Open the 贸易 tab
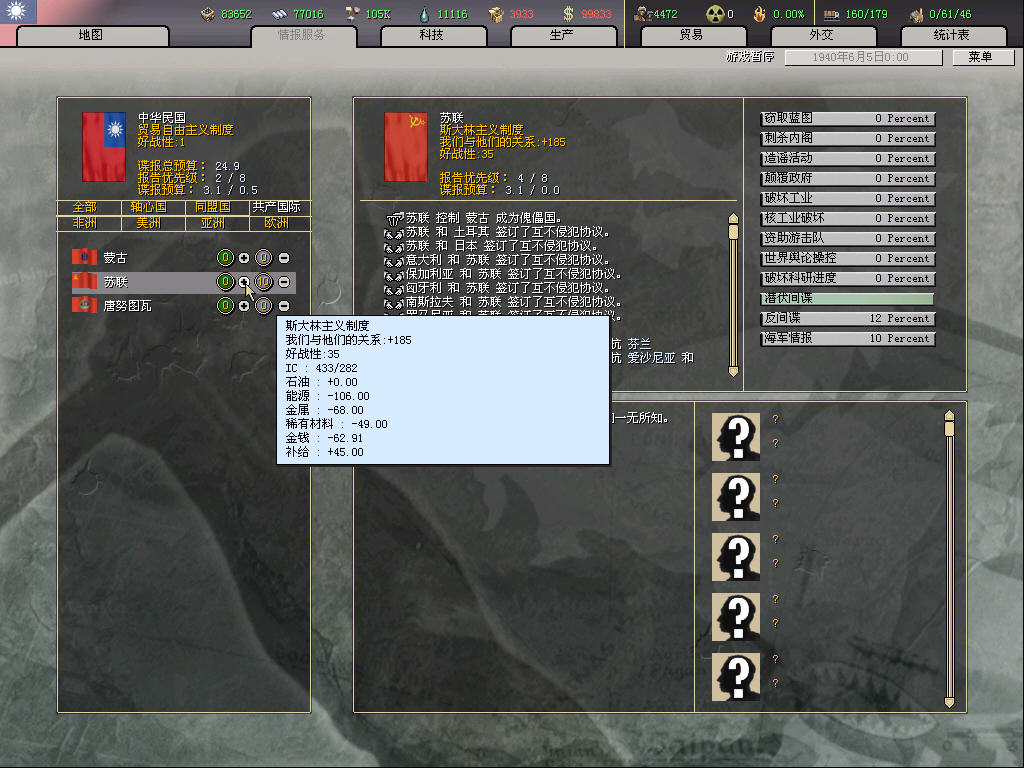 click(692, 35)
